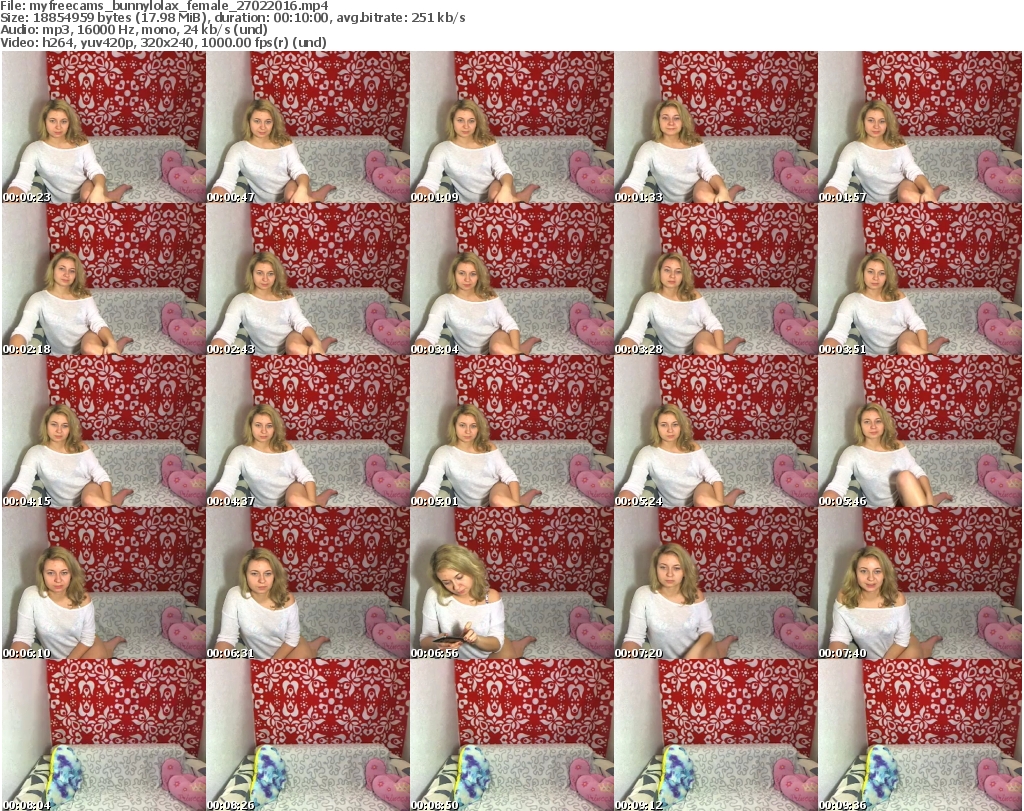Choose the thumbnail stamped 00:06:10
Screen dimensions: 1024x811
point(104,584)
